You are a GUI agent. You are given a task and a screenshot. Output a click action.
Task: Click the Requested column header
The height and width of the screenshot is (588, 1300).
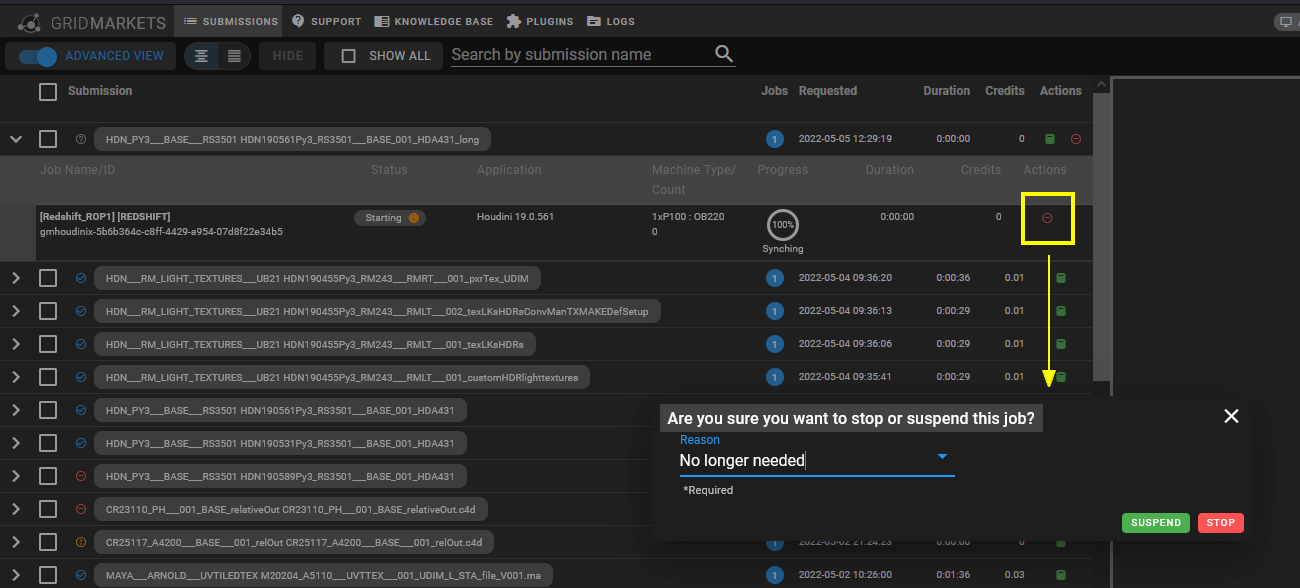point(828,91)
